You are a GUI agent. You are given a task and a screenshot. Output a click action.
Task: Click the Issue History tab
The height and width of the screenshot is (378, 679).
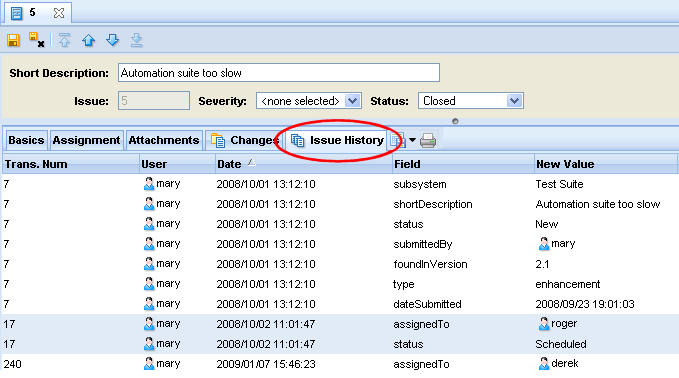(337, 140)
